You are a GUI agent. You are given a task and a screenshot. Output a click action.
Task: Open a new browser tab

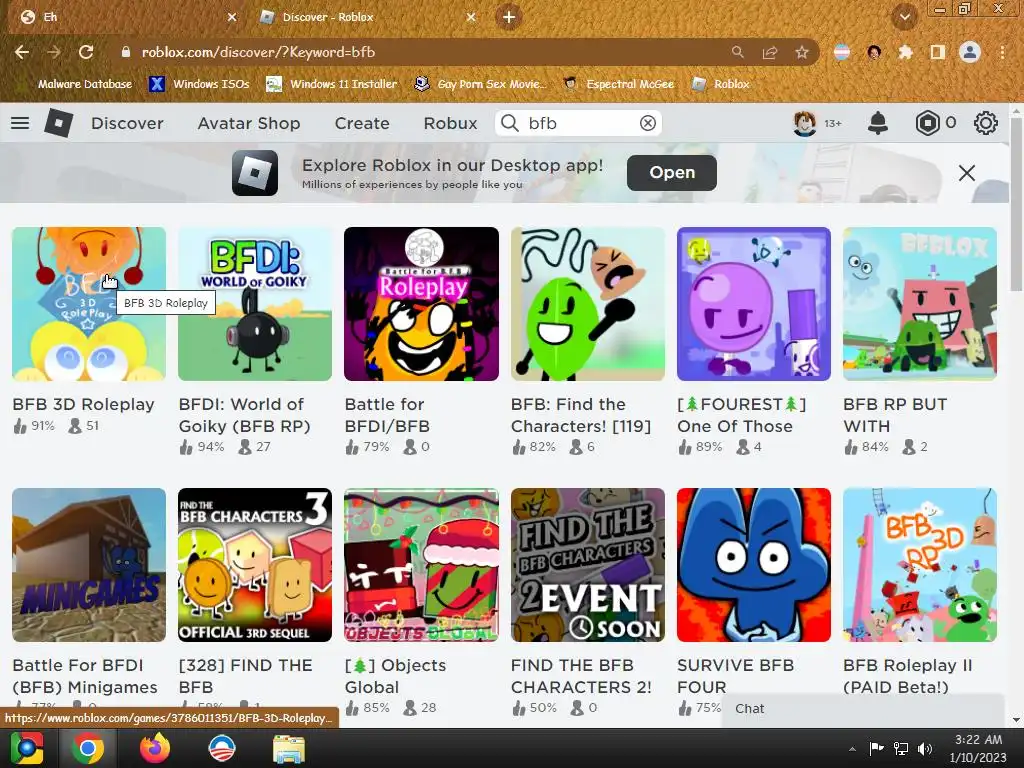(509, 17)
